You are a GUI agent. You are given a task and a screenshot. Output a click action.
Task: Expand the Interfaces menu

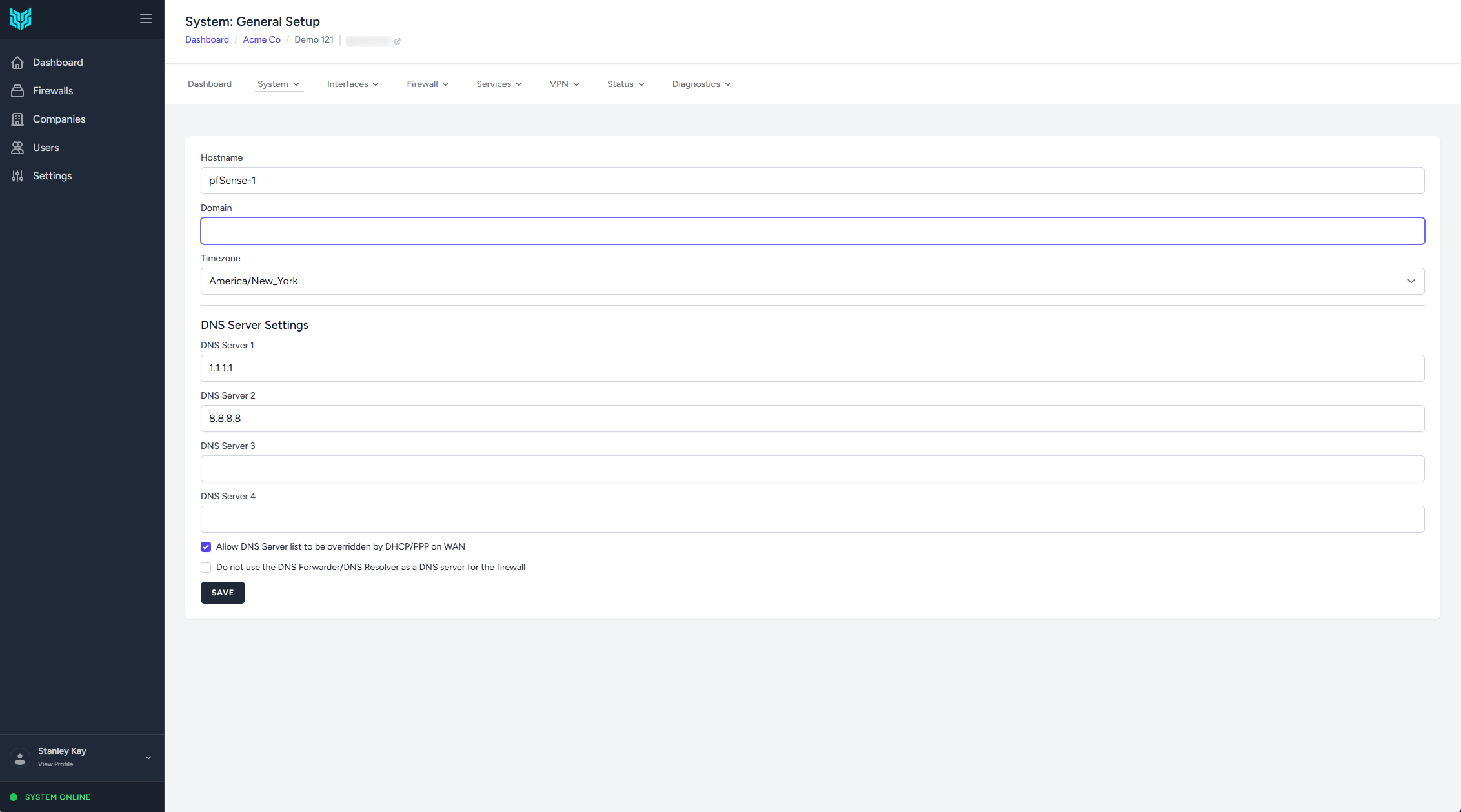[x=353, y=84]
